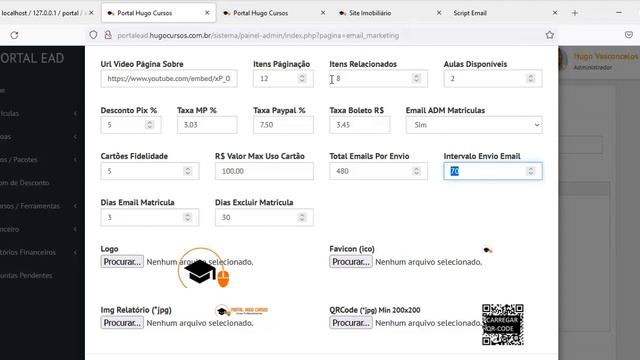Click the favicon preview image
This screenshot has height=360, width=640.
pos(487,250)
